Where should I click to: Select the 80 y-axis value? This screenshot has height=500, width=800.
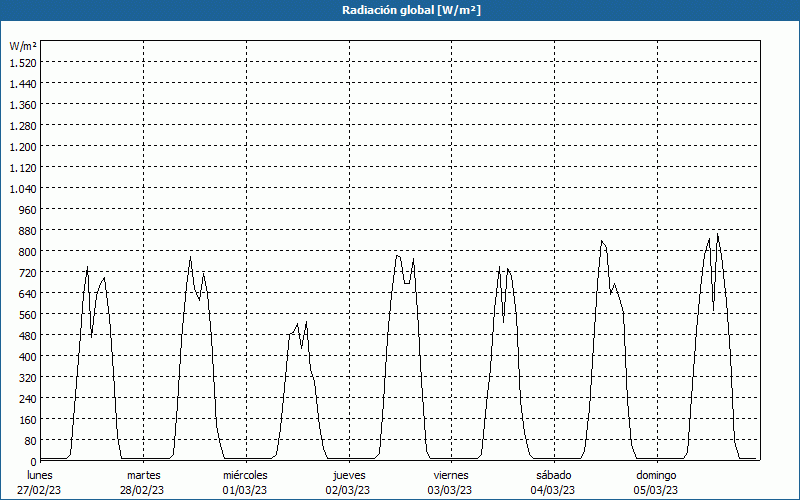[x=31, y=440]
